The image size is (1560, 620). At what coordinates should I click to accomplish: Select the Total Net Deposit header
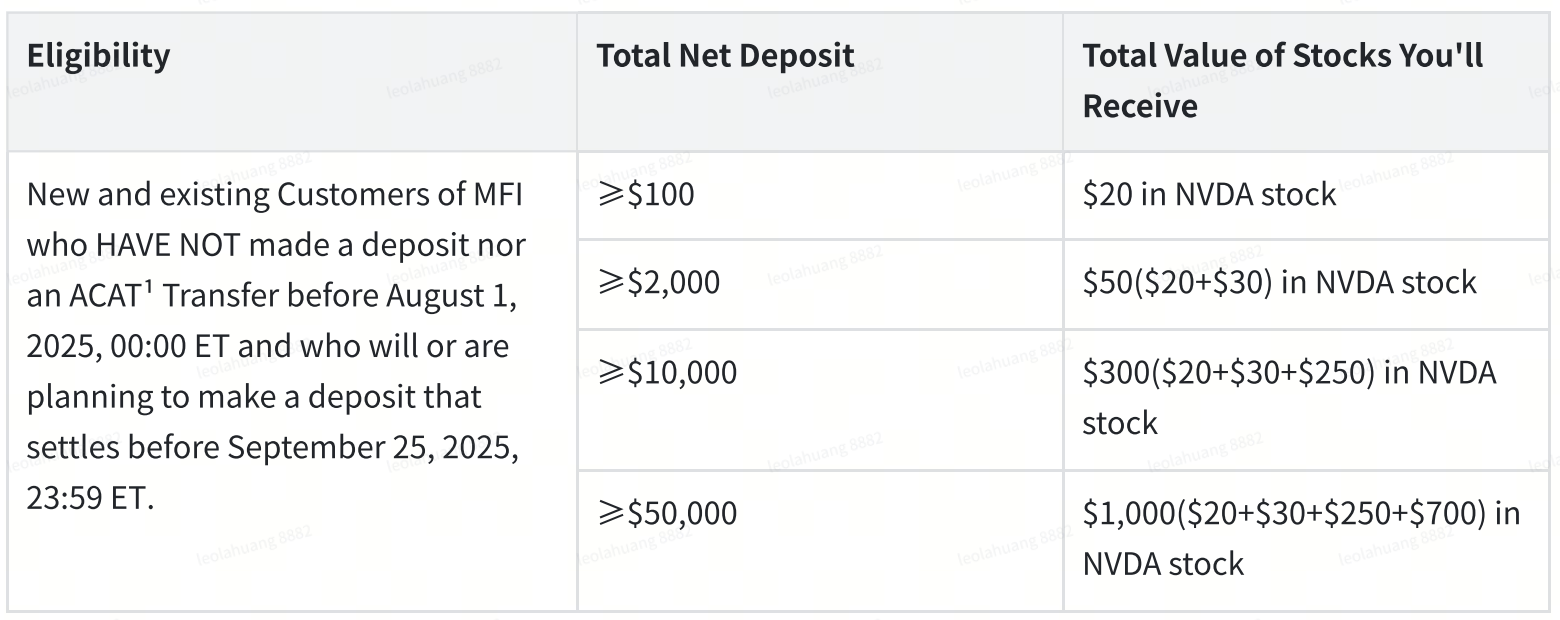(x=725, y=56)
